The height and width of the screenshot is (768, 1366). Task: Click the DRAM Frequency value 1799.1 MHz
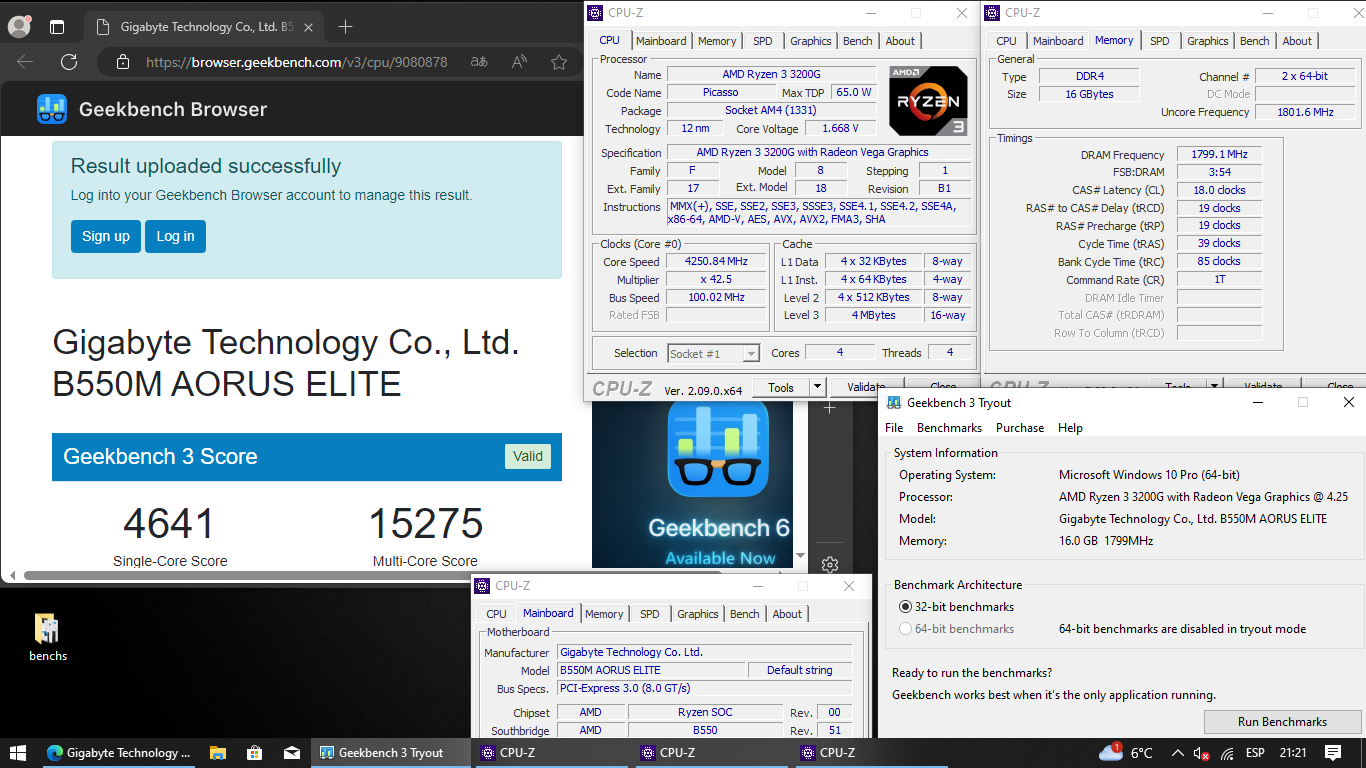[1219, 155]
